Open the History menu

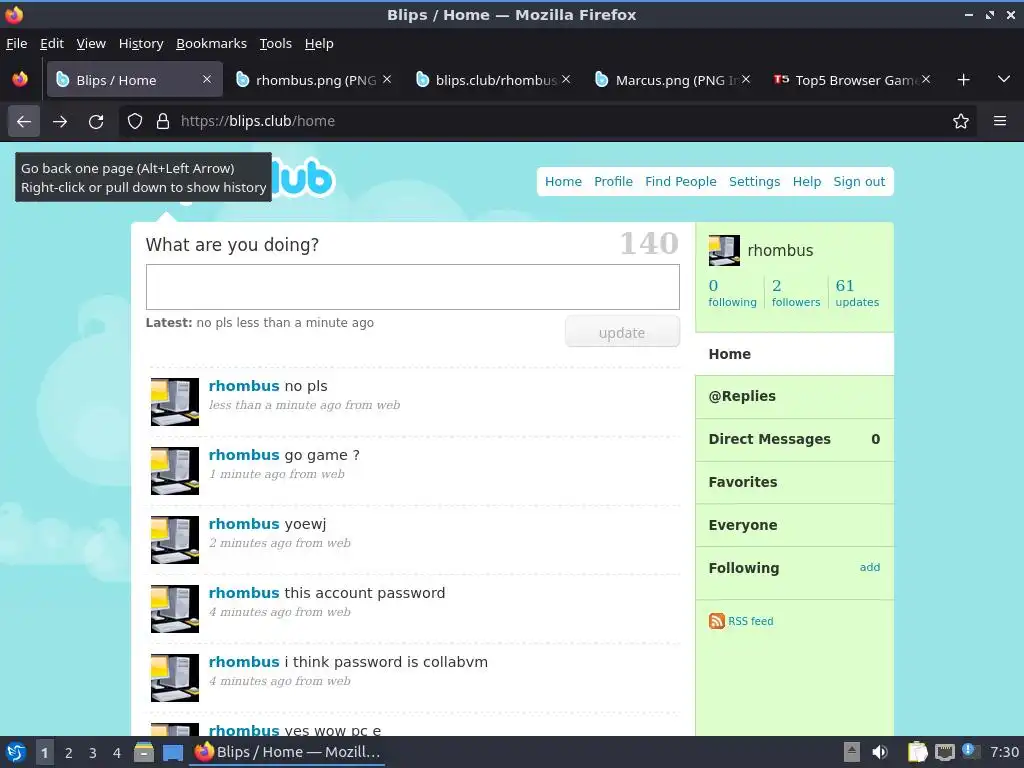click(141, 44)
